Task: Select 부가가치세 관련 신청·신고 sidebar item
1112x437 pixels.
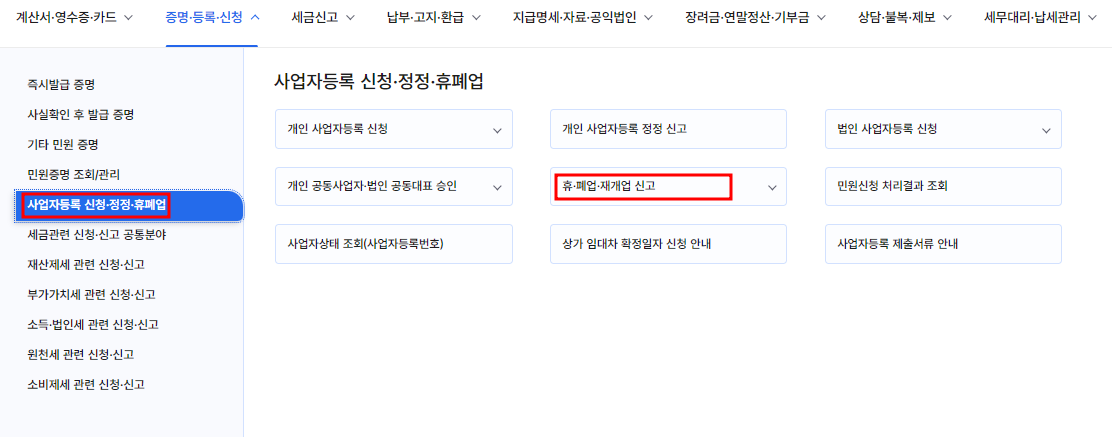Action: pyautogui.click(x=91, y=294)
